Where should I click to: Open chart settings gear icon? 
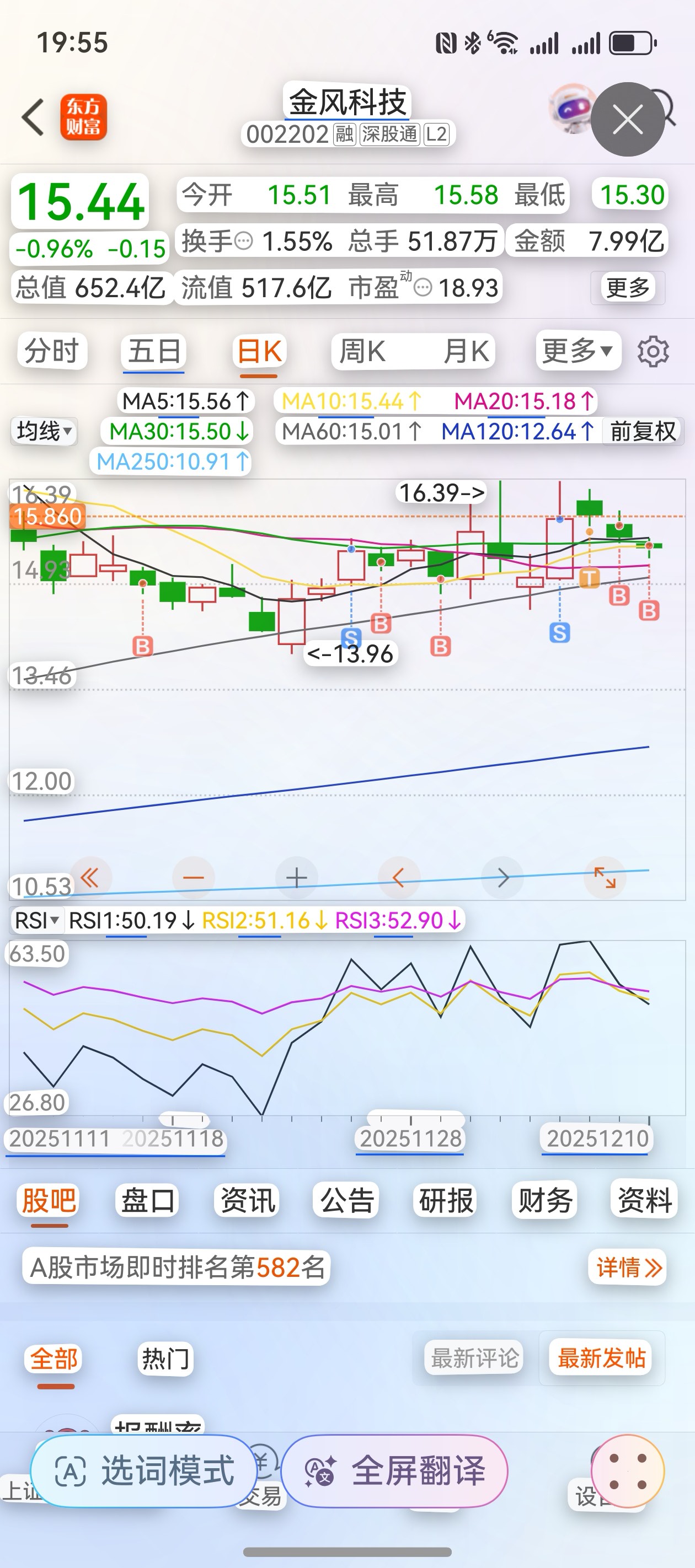[653, 351]
